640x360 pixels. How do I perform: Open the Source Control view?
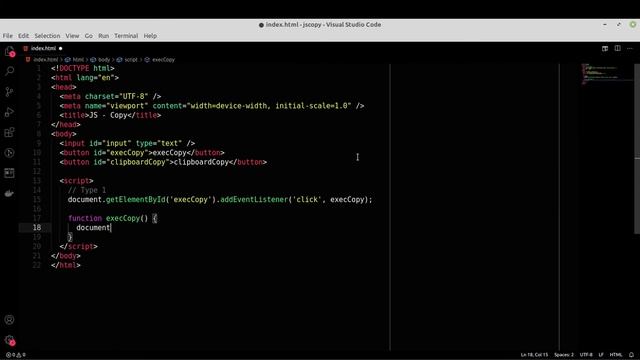pos(9,91)
